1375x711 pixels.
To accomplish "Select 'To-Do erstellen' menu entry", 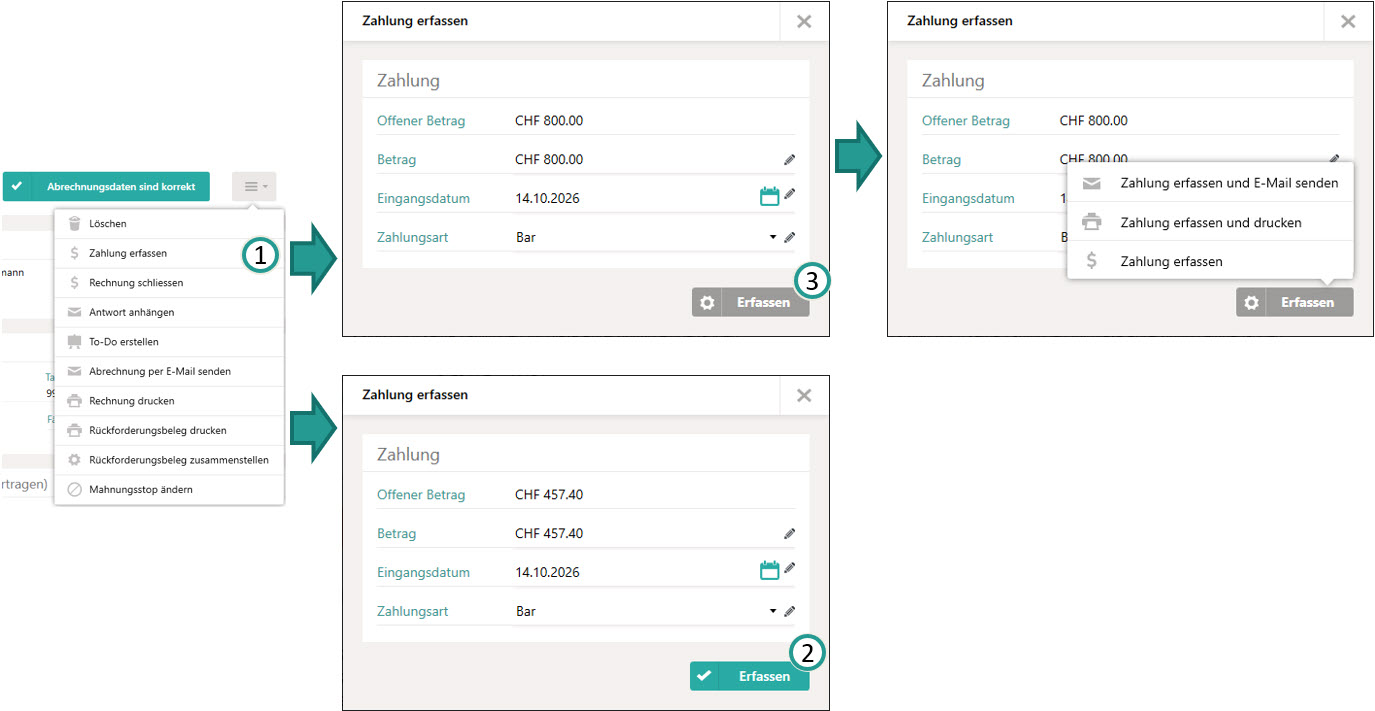I will click(169, 342).
